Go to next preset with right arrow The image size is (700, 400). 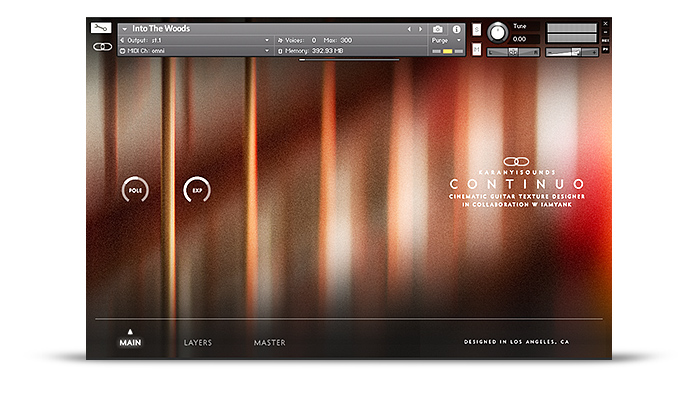[420, 29]
